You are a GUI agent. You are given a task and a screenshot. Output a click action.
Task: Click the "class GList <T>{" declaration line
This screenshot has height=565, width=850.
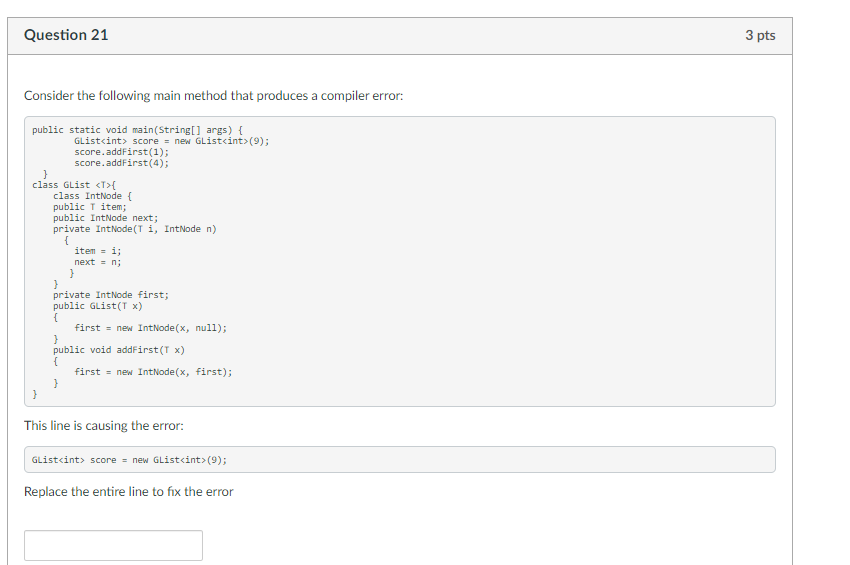coord(74,185)
